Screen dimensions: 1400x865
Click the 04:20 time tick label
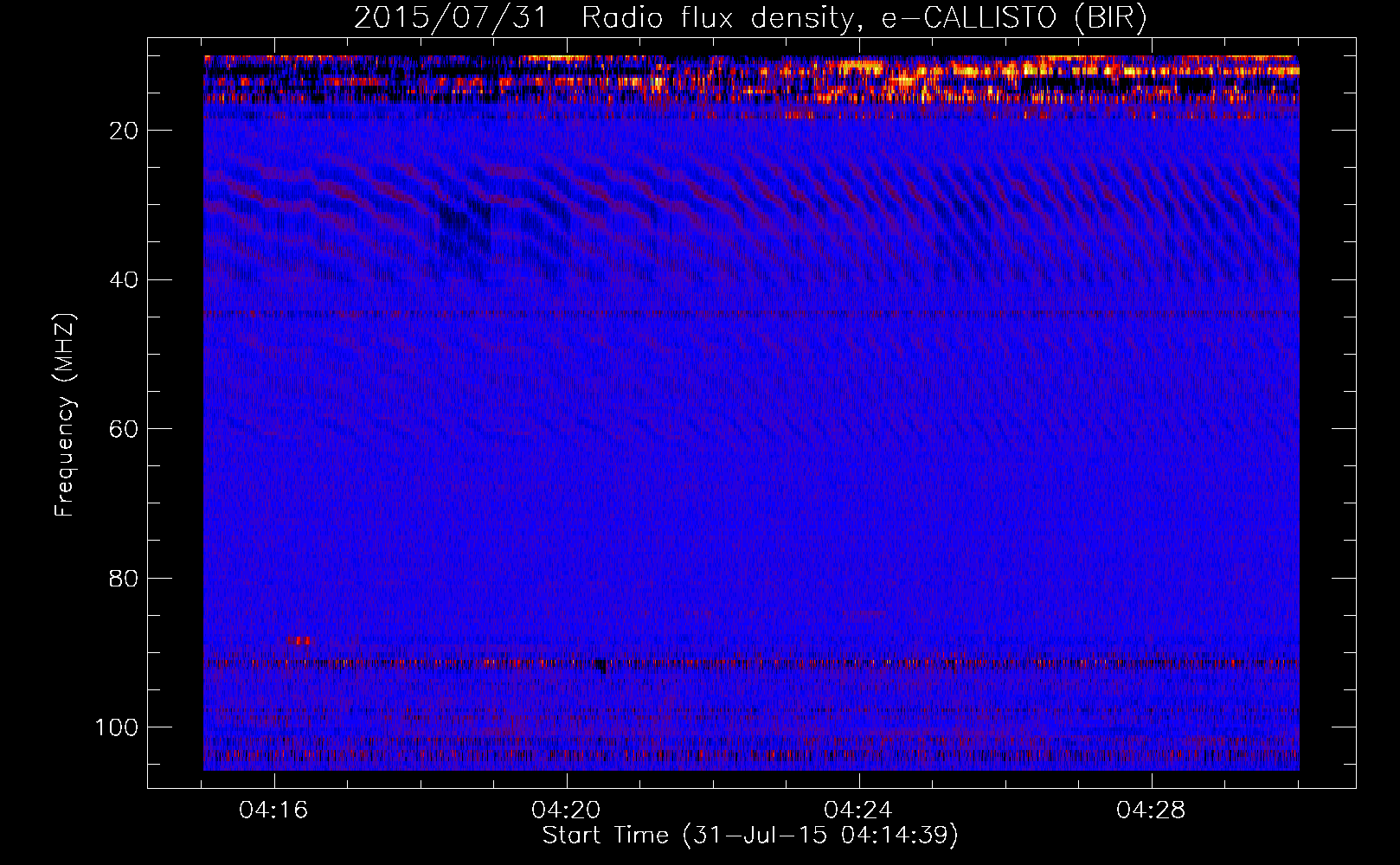point(567,811)
